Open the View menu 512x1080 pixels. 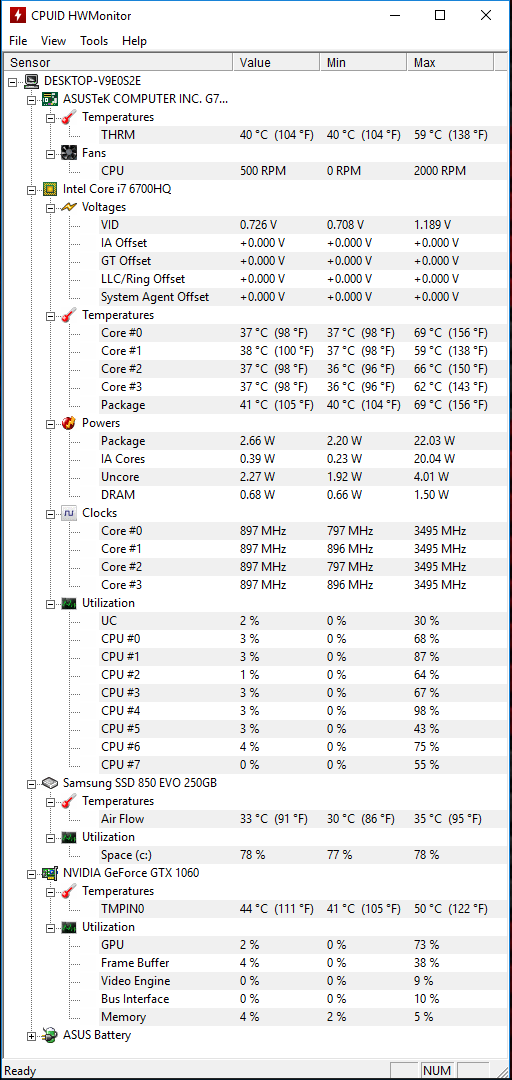coord(54,41)
